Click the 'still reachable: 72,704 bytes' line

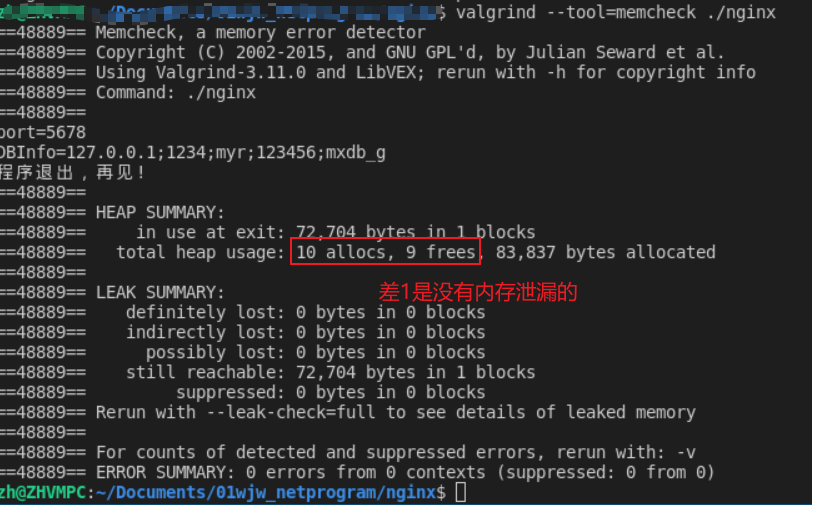(330, 372)
